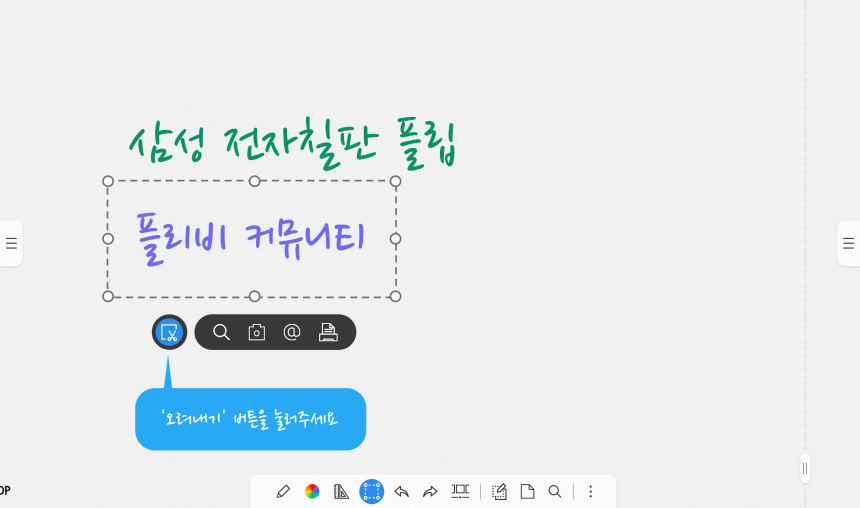Click the printer icon in selection popup
Image resolution: width=860 pixels, height=508 pixels.
(x=328, y=332)
